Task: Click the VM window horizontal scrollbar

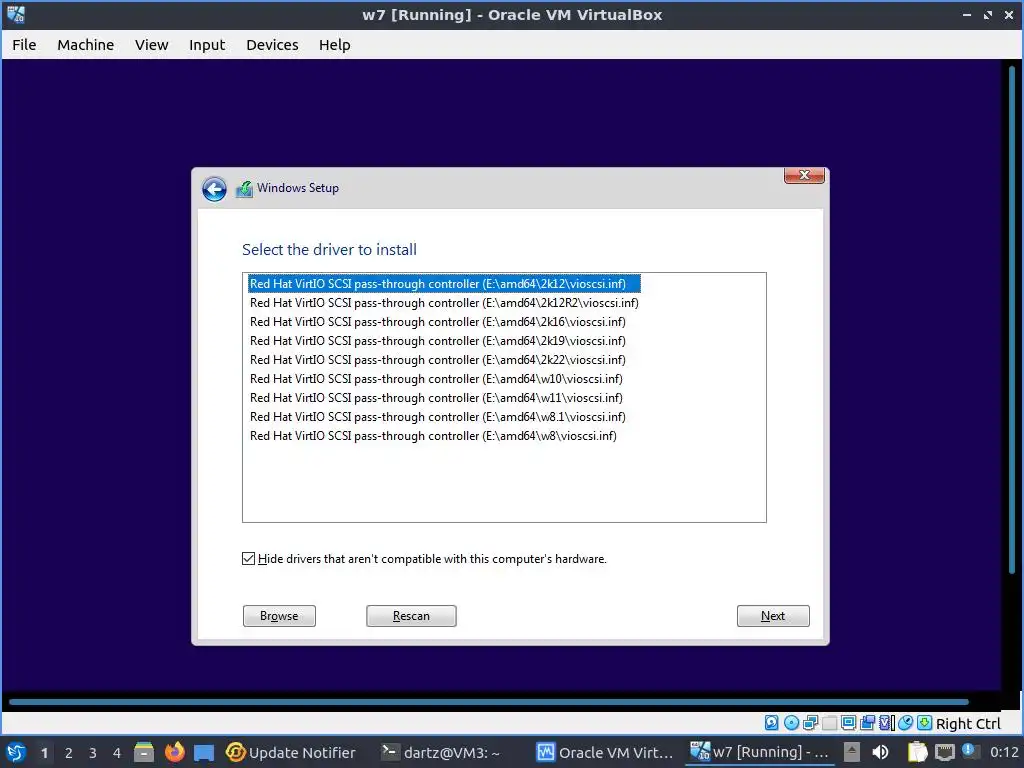Action: (488, 702)
